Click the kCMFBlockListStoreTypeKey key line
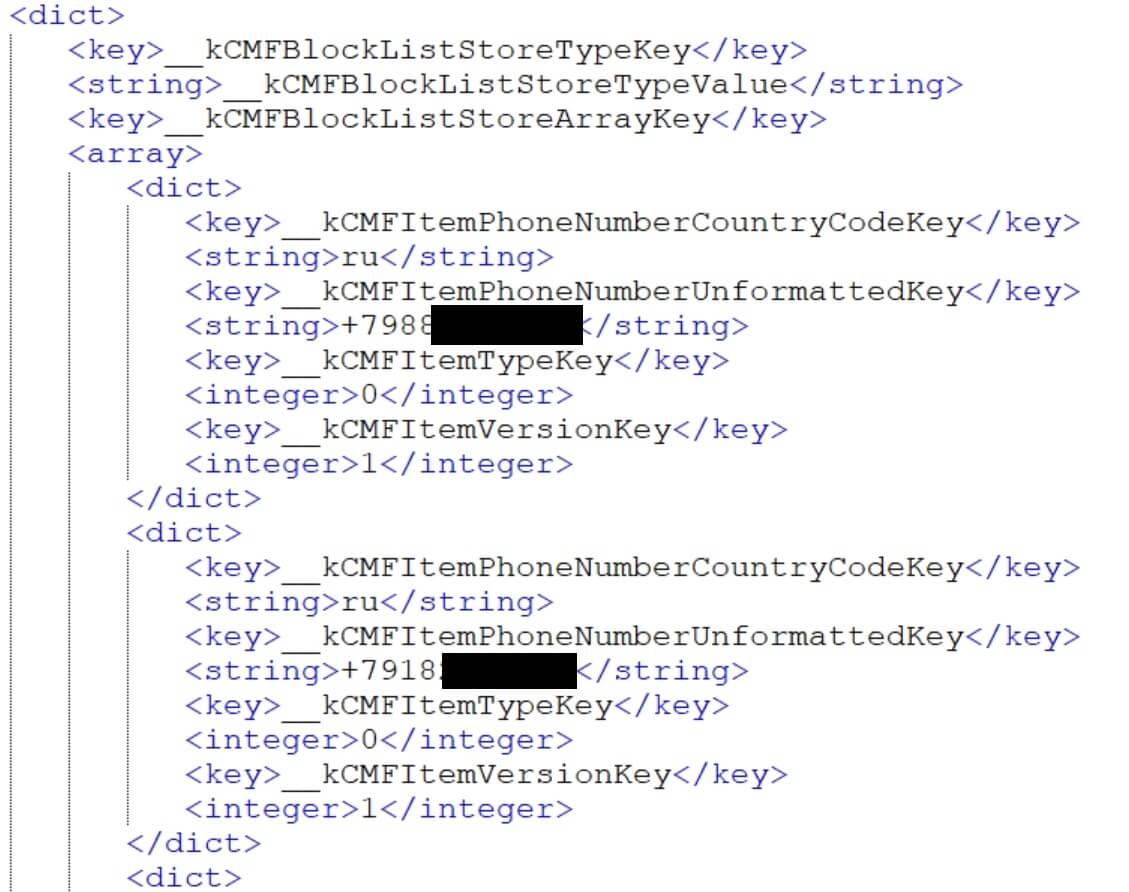Screen dimensions: 1129x892 click(x=437, y=50)
